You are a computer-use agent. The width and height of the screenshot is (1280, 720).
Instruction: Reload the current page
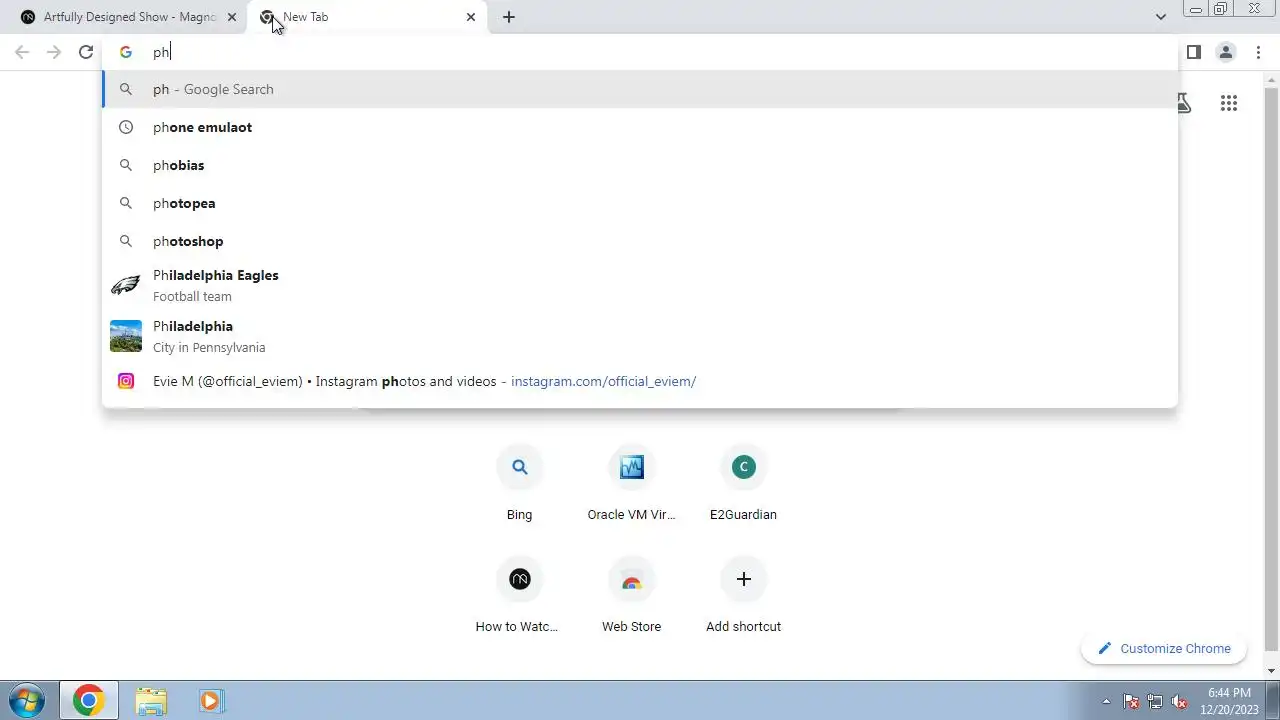coord(86,52)
